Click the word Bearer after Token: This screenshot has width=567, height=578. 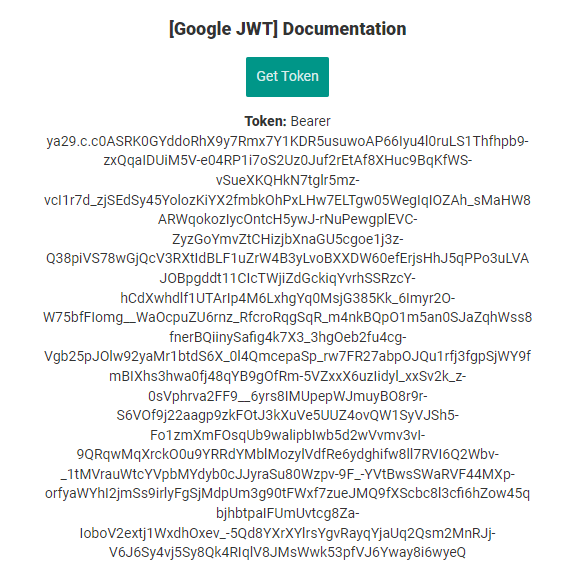310,121
